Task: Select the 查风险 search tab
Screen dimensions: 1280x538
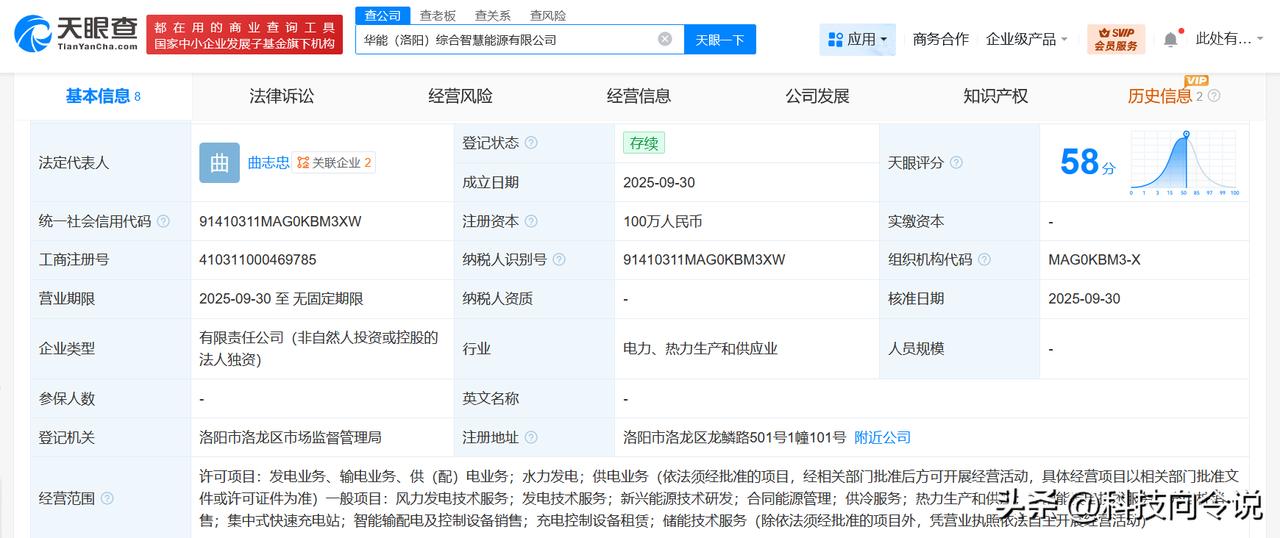Action: pos(547,15)
